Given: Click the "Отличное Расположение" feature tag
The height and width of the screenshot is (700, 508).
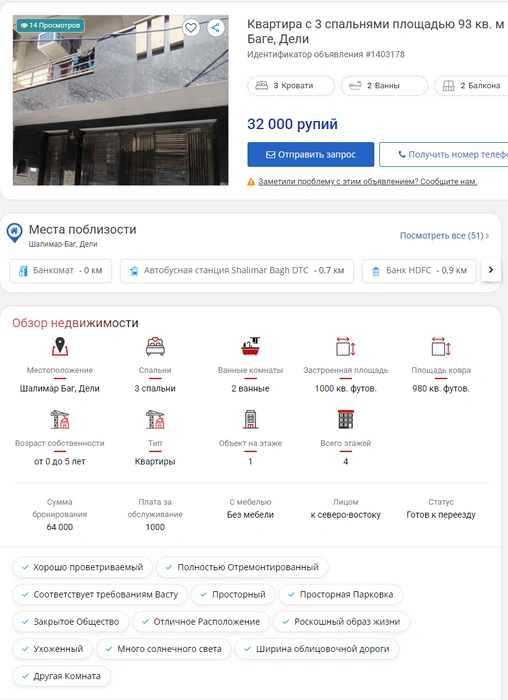Looking at the screenshot, I should point(201,622).
